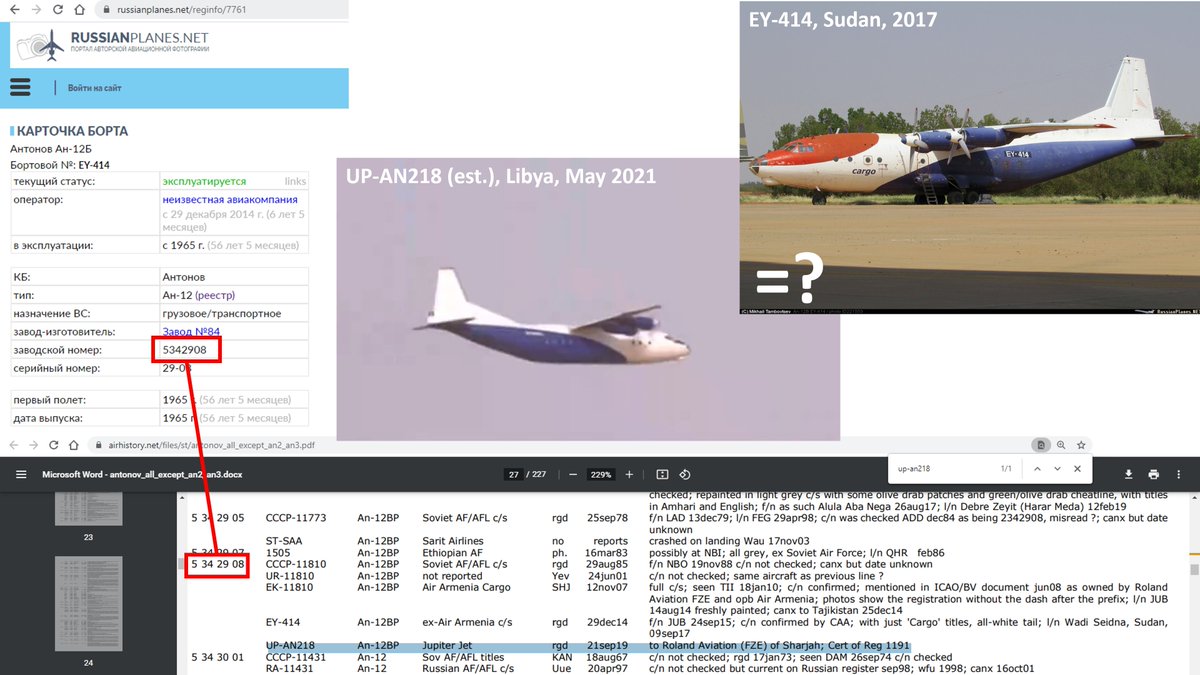Click the 229% zoom level field
The width and height of the screenshot is (1200, 675).
pyautogui.click(x=601, y=474)
